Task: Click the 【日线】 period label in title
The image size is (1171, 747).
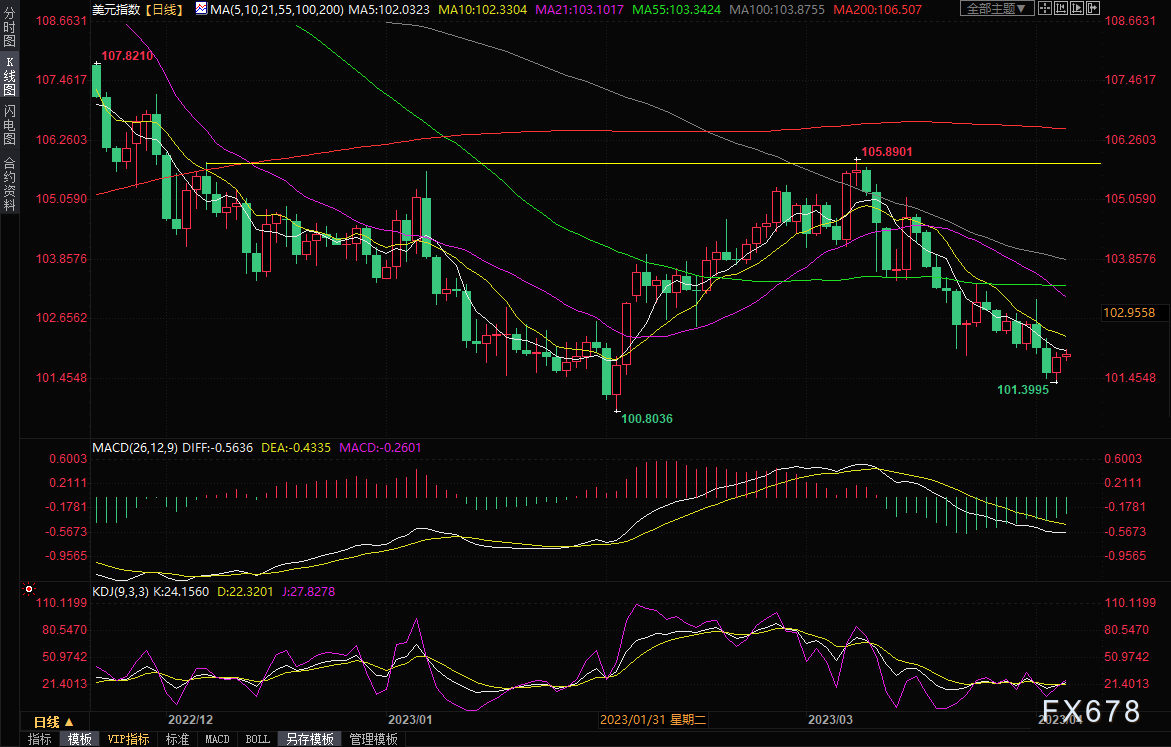Action: pos(162,9)
